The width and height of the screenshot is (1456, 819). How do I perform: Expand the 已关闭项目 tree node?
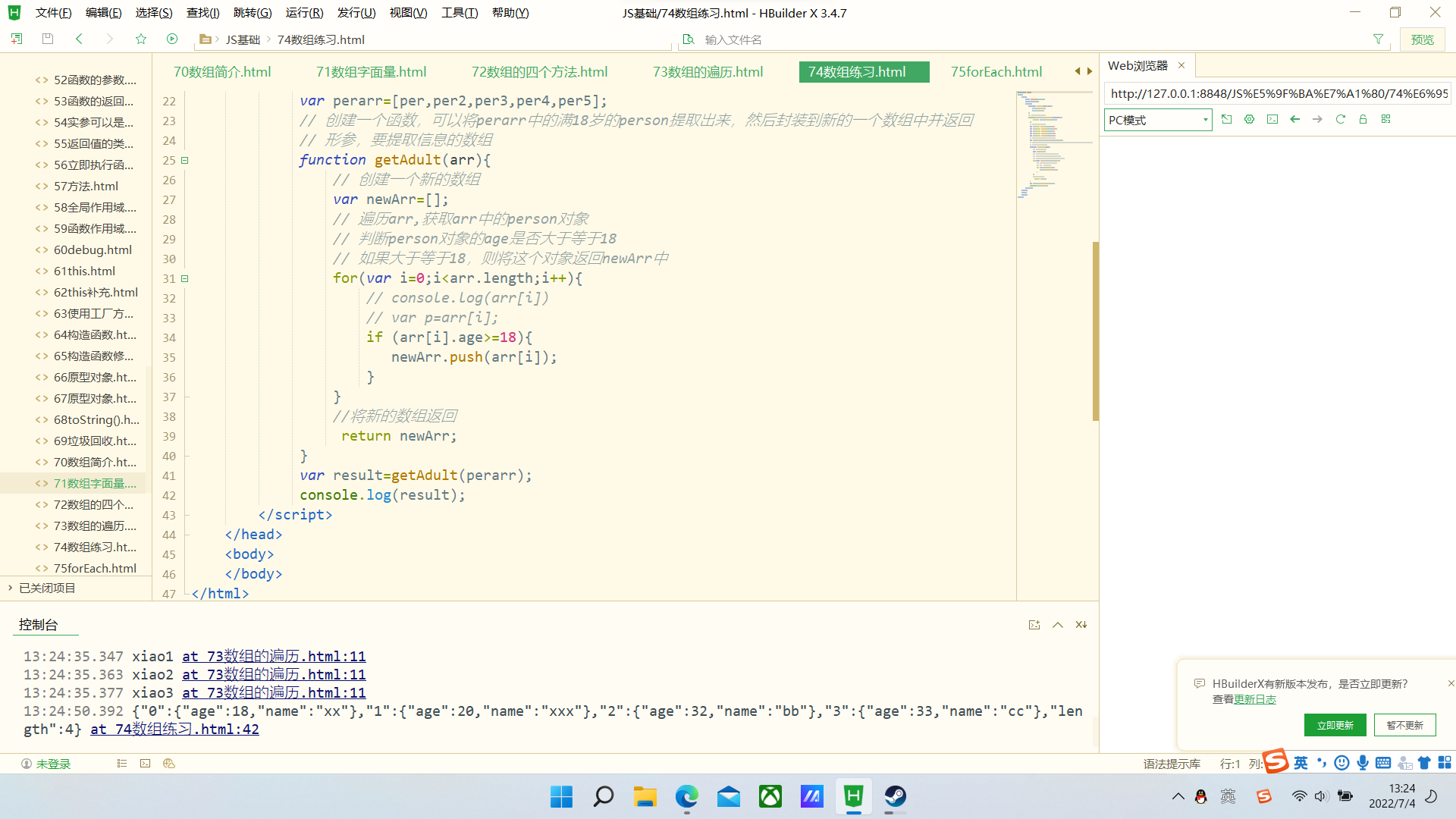pos(10,588)
